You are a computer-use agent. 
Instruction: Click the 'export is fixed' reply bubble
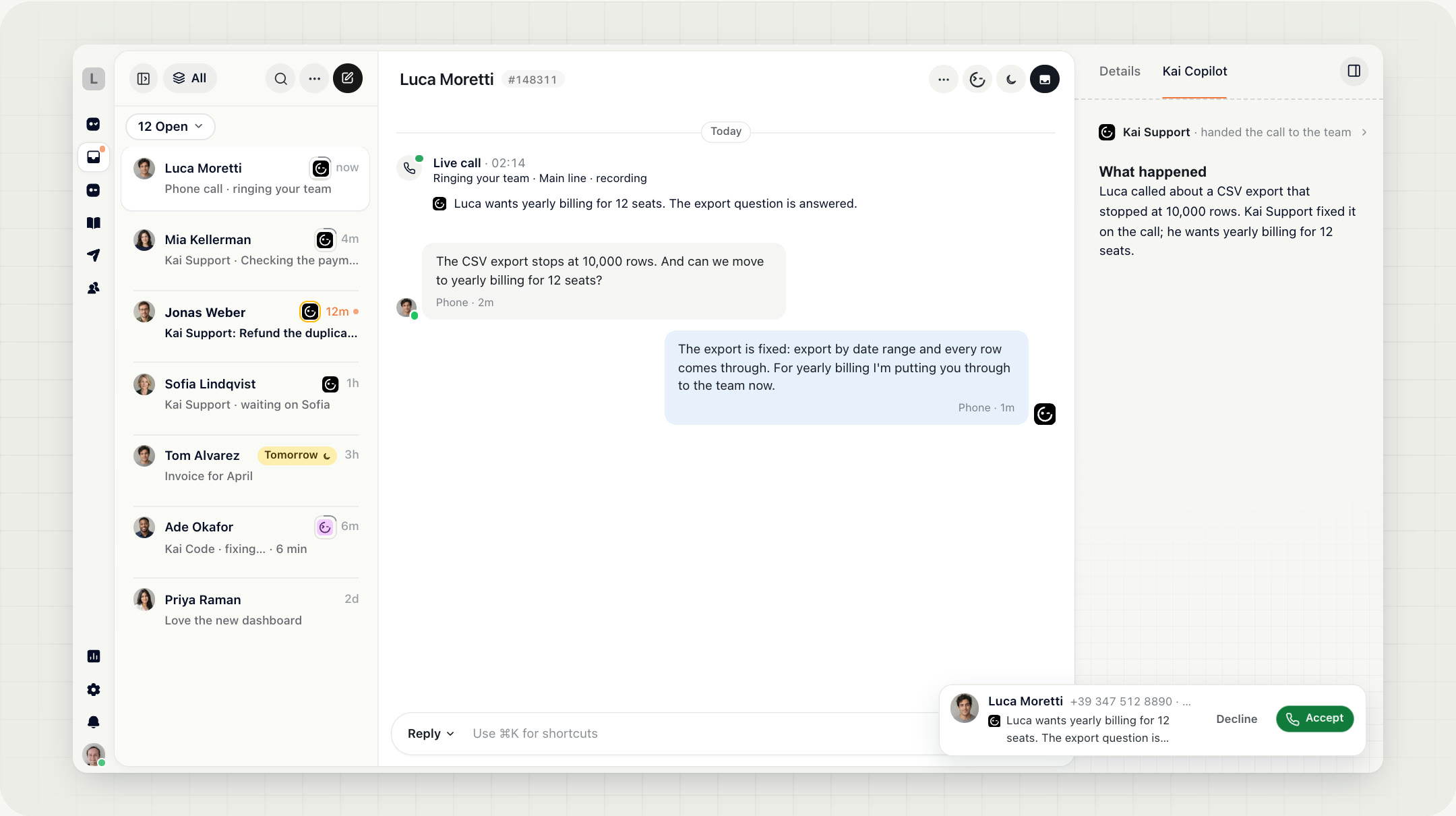[847, 378]
